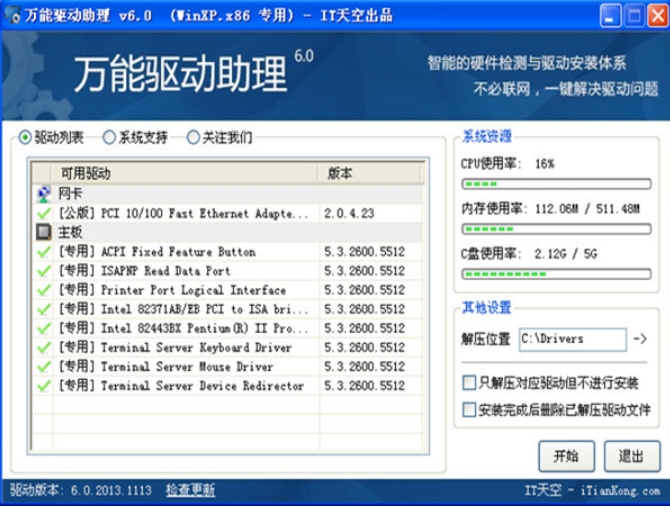Click the checkmark beside Intel 82371AB/EB PCI to ISA
Screen dimensions: 670x508
[44, 309]
